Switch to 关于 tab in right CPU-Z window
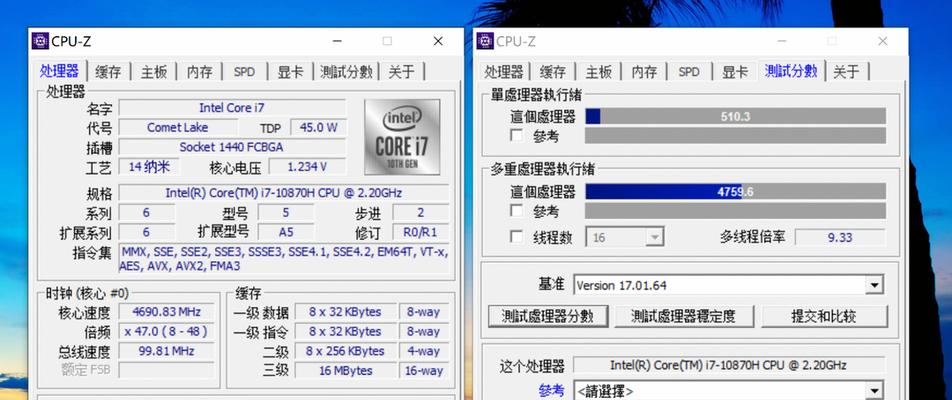 pos(846,72)
